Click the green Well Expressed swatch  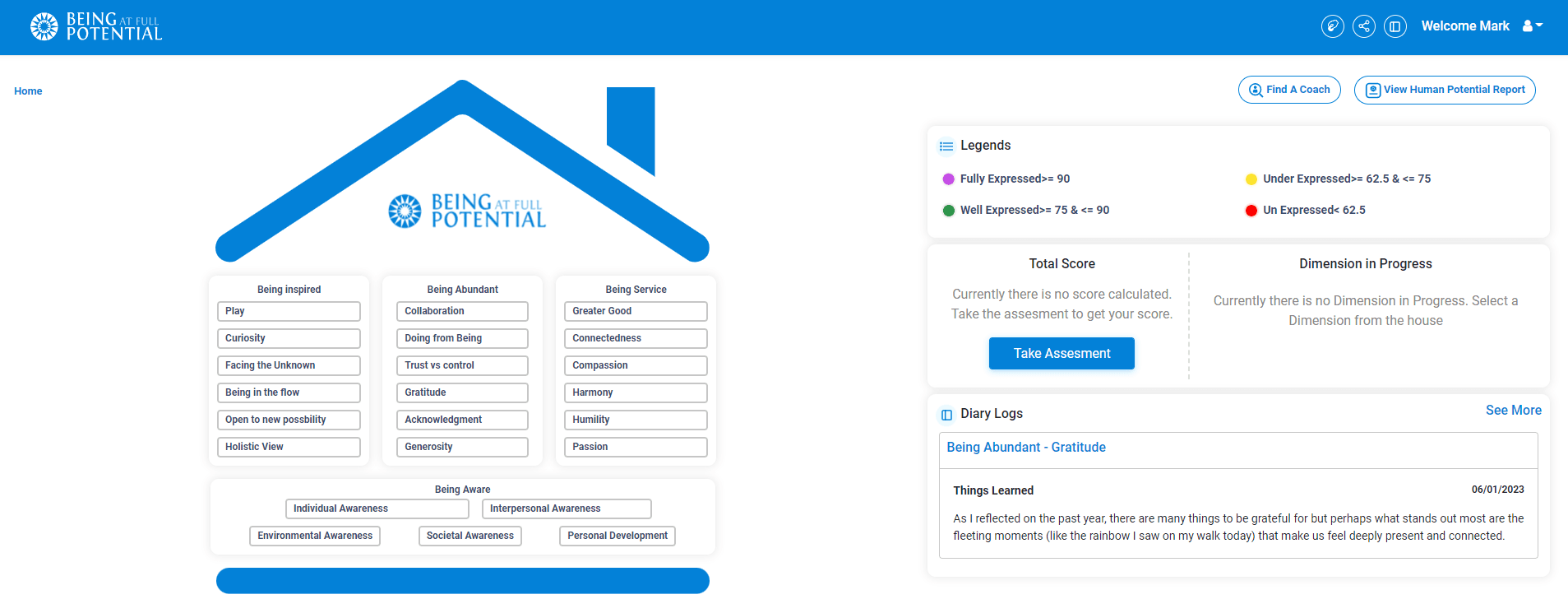(948, 211)
